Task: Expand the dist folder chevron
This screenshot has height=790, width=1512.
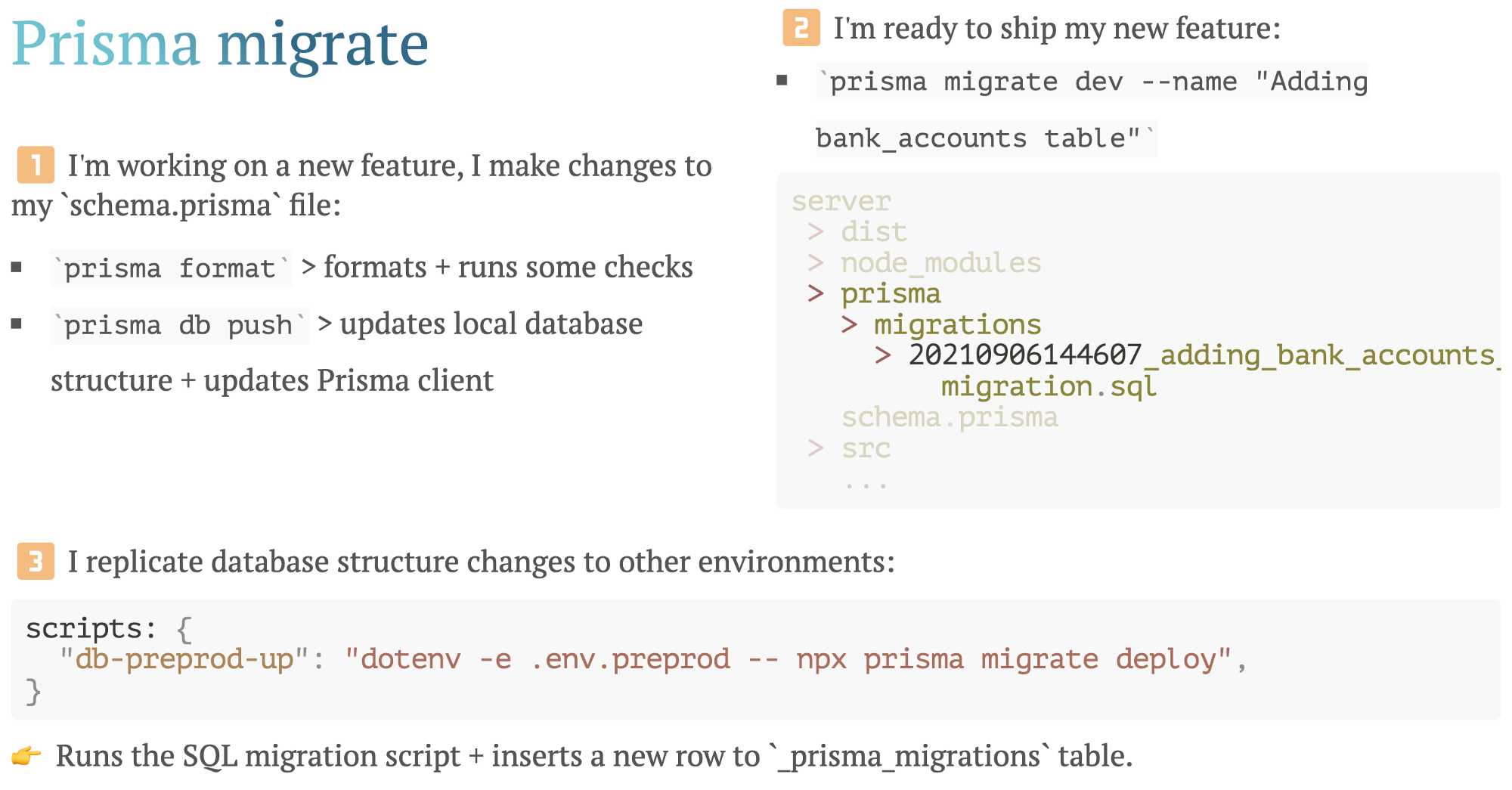Action: (x=815, y=231)
